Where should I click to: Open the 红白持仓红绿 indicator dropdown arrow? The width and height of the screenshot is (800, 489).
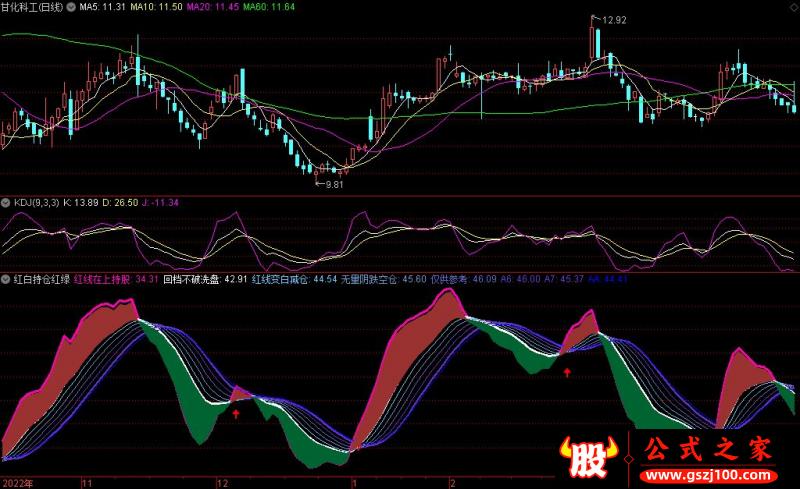[x=6, y=280]
